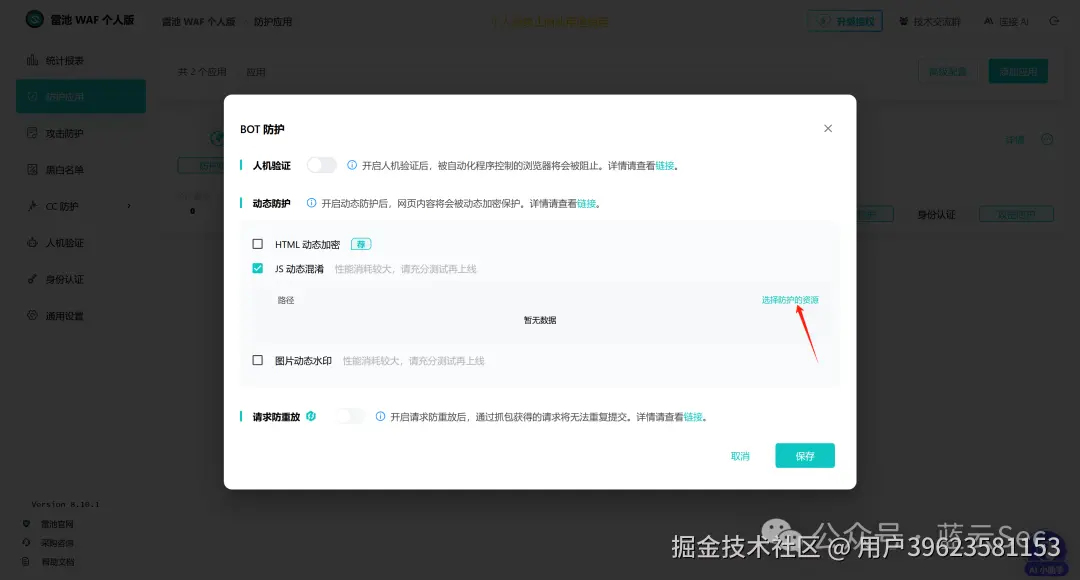Click the CC 防护 sidebar icon
Image resolution: width=1080 pixels, height=580 pixels.
tap(32, 205)
